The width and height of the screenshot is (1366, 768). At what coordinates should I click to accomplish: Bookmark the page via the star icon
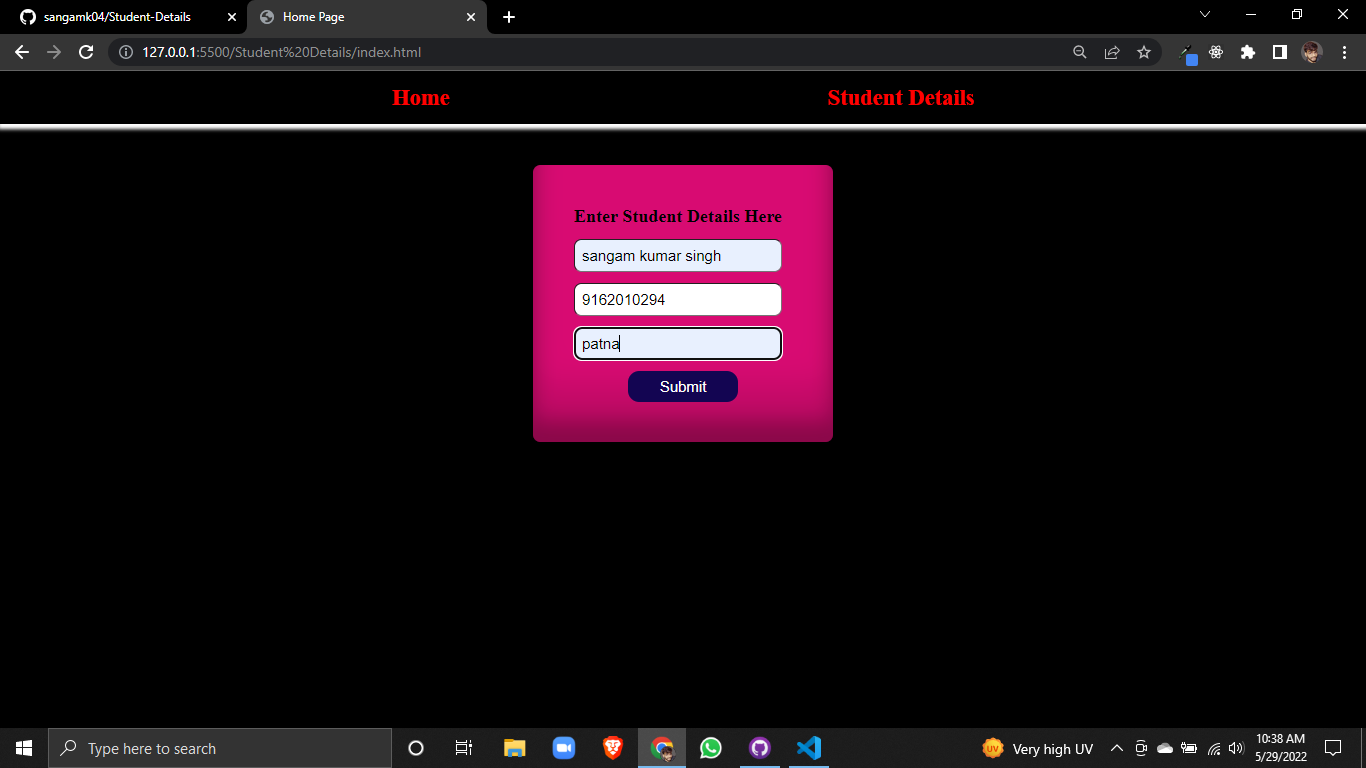1144,52
